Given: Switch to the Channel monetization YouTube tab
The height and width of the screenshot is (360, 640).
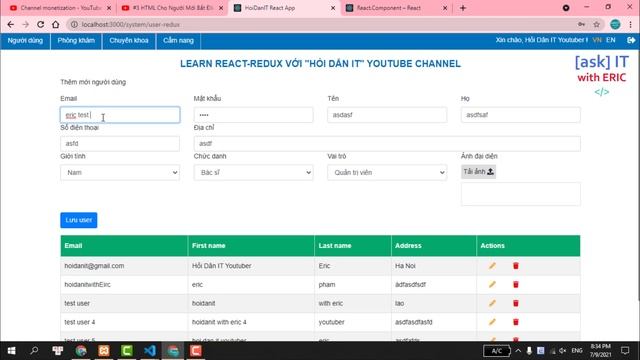Looking at the screenshot, I should (x=59, y=8).
